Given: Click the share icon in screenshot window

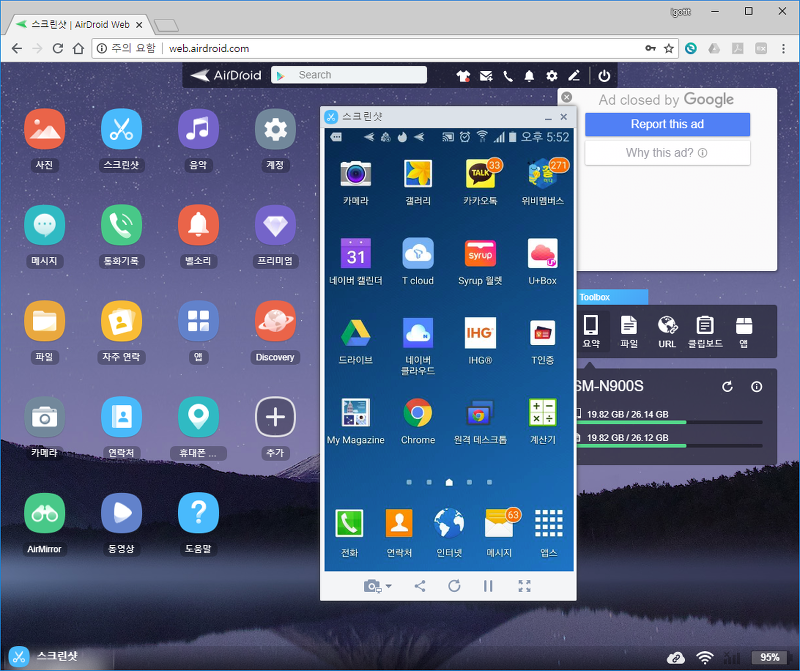Looking at the screenshot, I should 420,586.
